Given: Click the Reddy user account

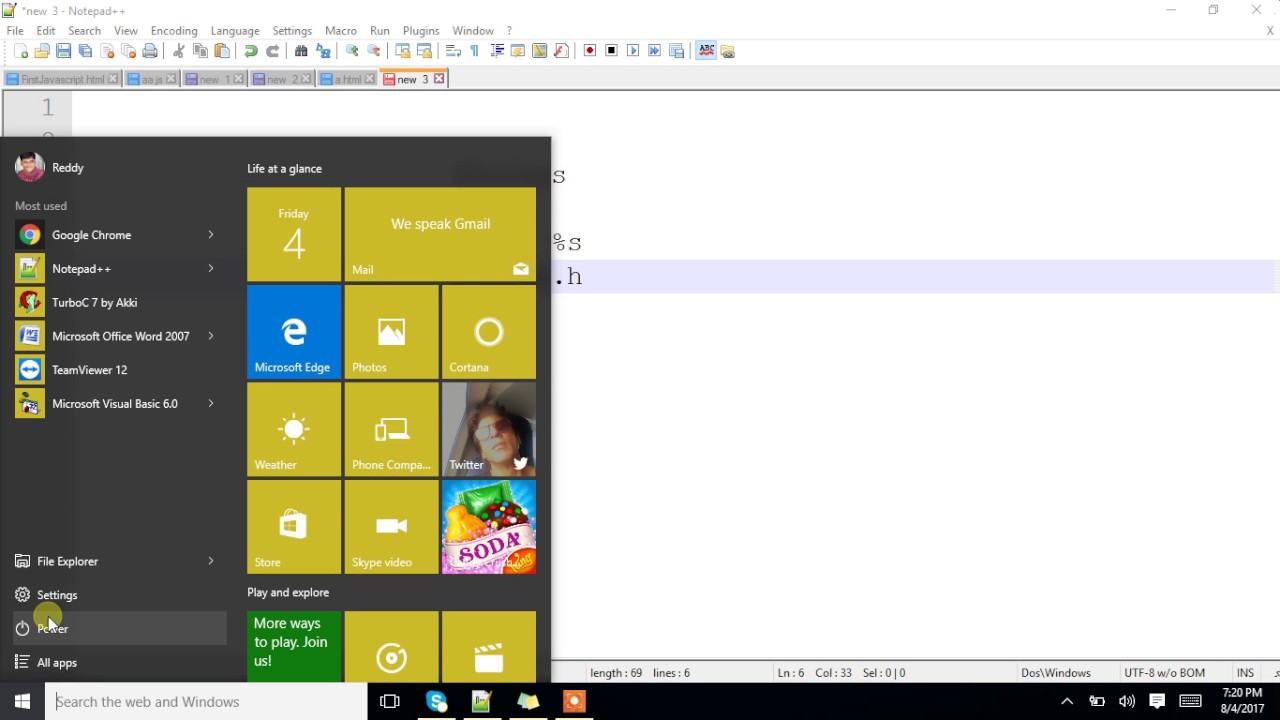Looking at the screenshot, I should [x=50, y=167].
